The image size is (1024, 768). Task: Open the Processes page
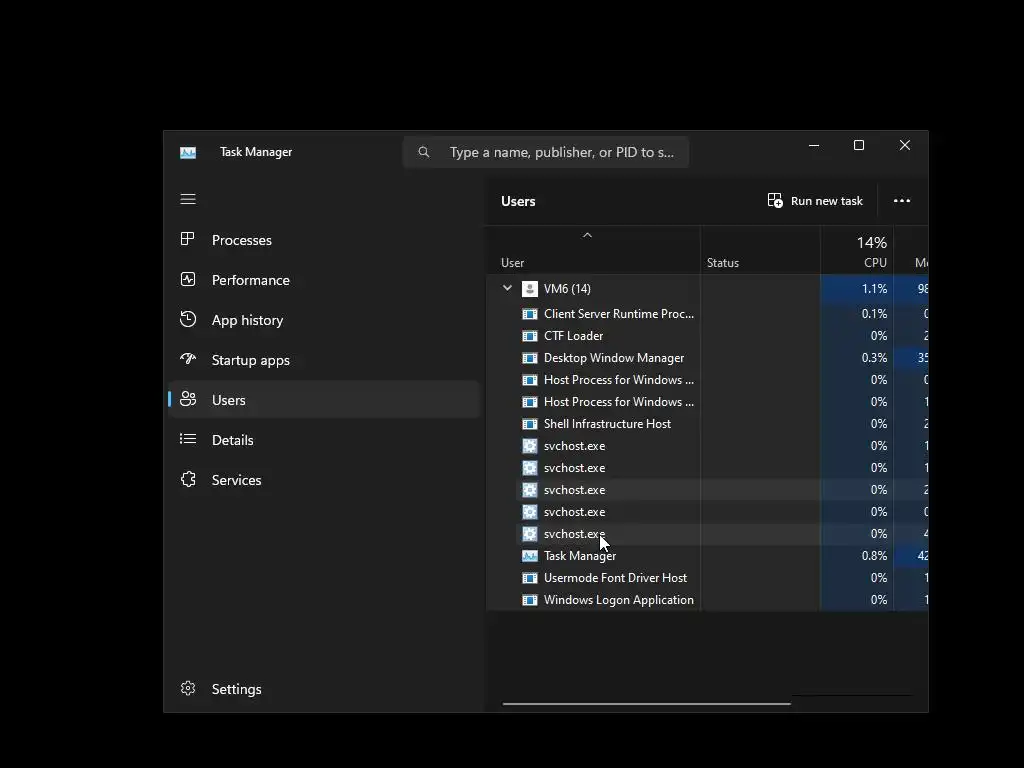(x=324, y=240)
